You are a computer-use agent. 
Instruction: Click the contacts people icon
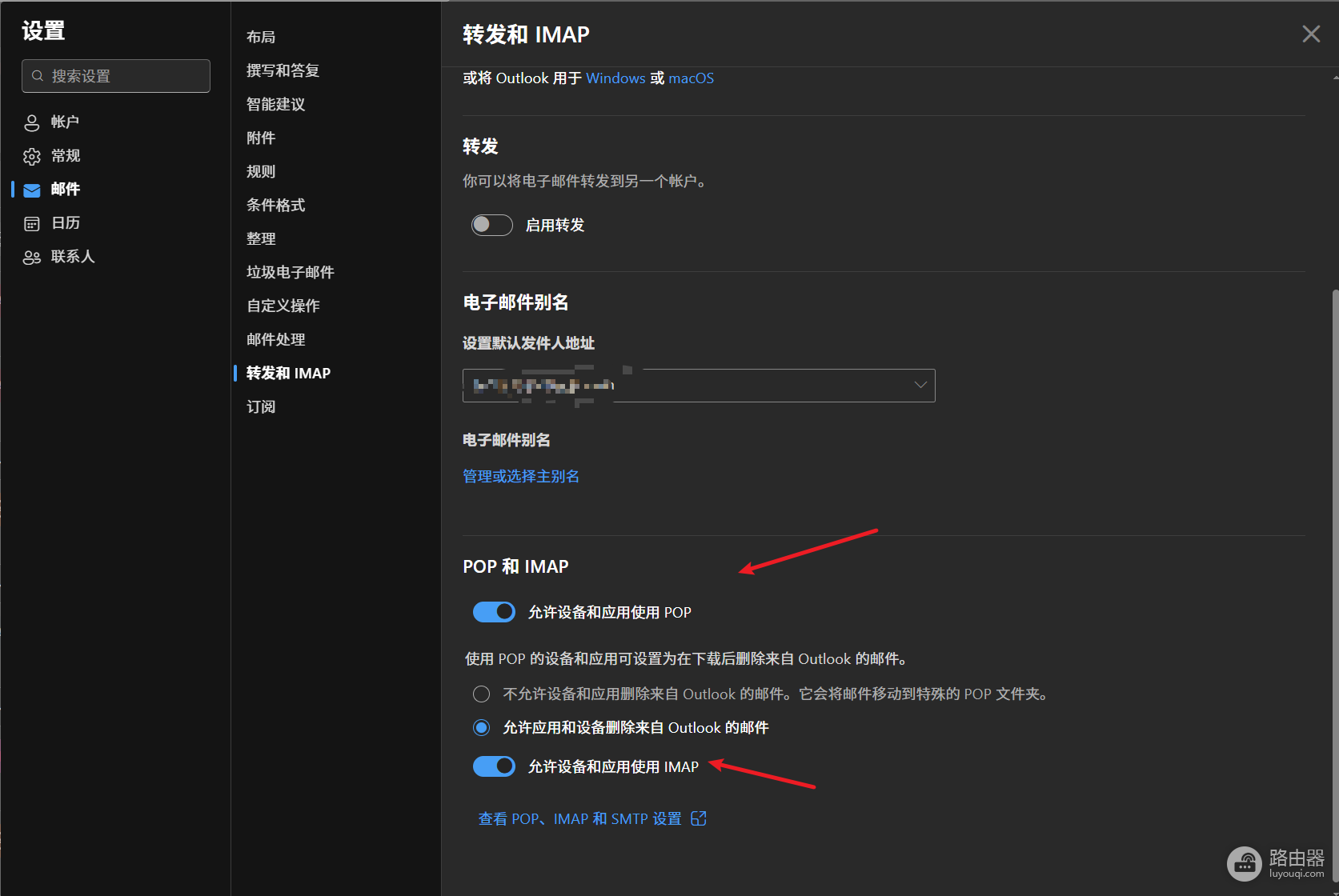32,257
